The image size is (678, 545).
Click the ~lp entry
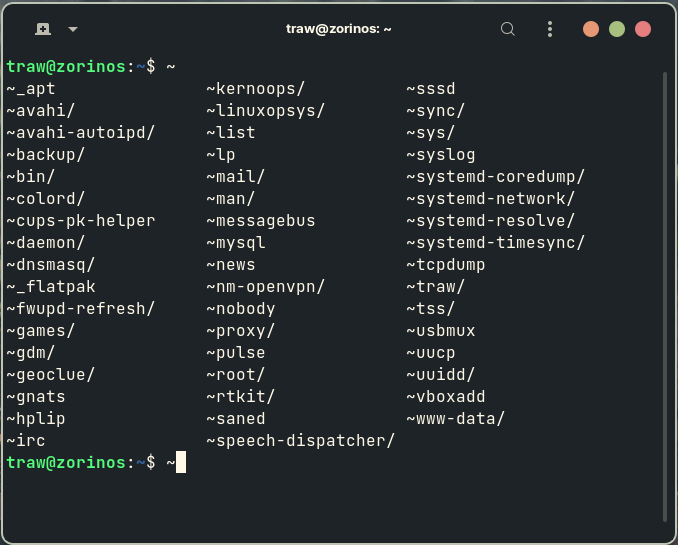click(x=221, y=155)
